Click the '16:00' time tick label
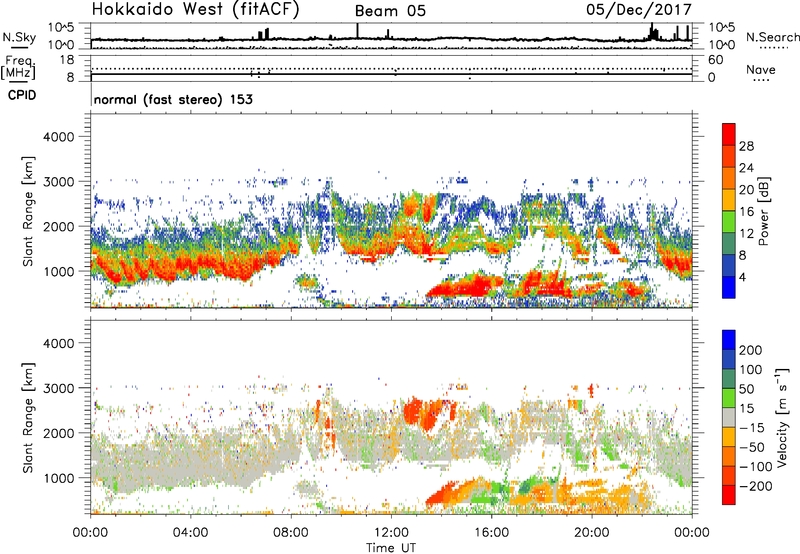The width and height of the screenshot is (800, 554). pos(491,533)
